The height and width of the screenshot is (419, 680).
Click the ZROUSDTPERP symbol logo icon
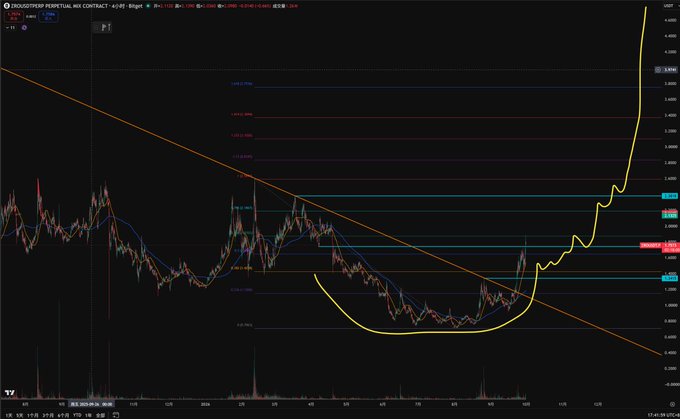(7, 6)
